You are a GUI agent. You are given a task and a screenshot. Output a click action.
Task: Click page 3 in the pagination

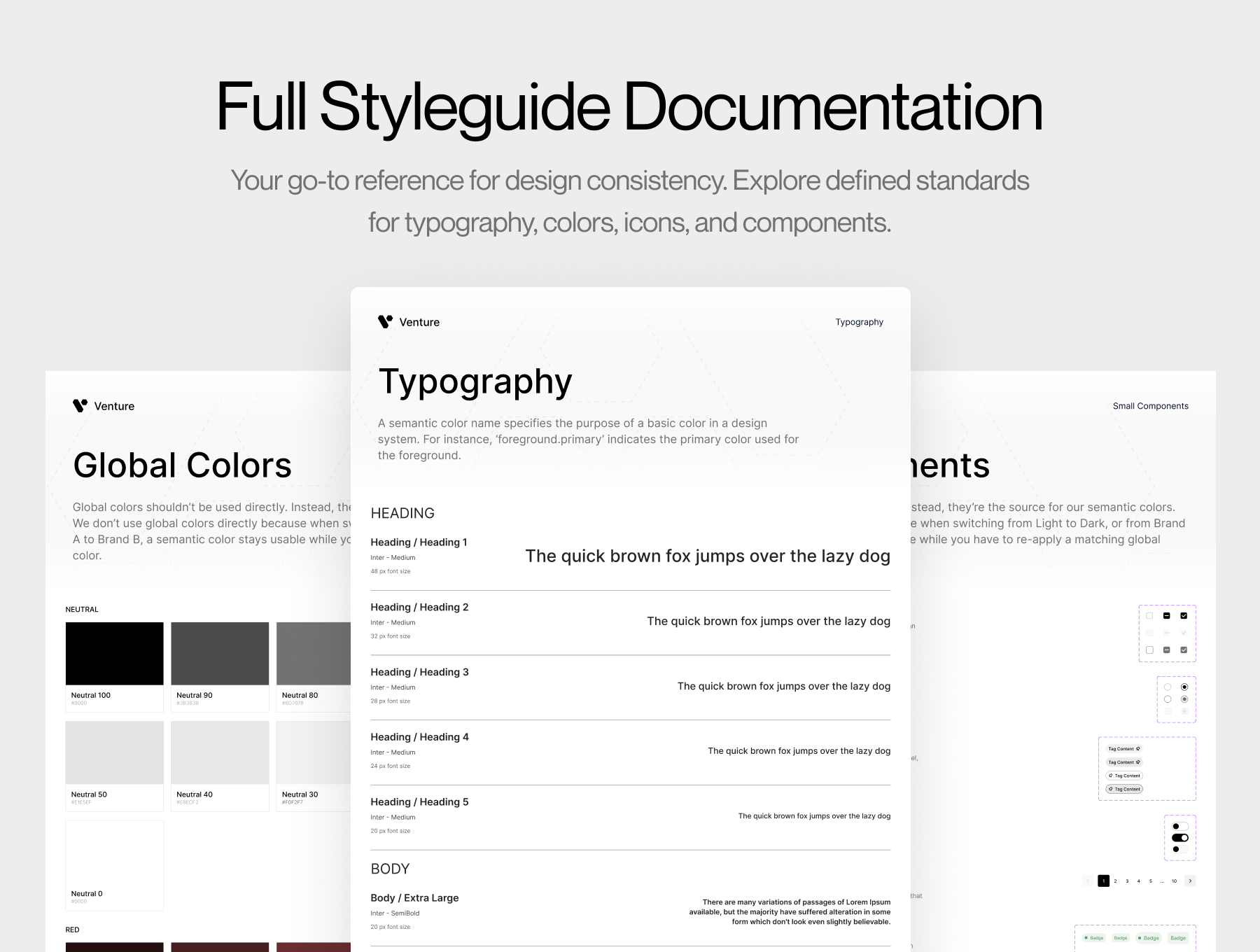pos(1127,881)
